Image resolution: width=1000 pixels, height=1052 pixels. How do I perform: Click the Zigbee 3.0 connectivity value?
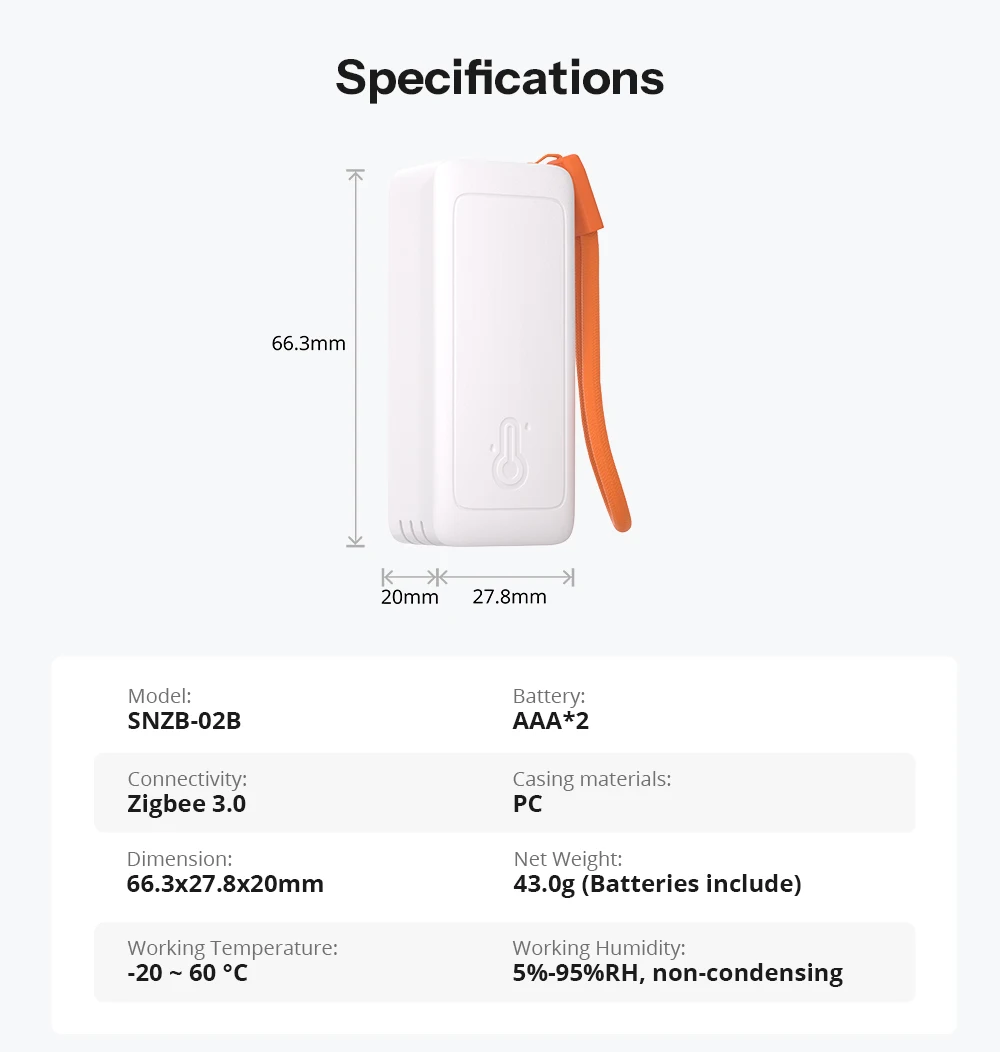point(187,804)
